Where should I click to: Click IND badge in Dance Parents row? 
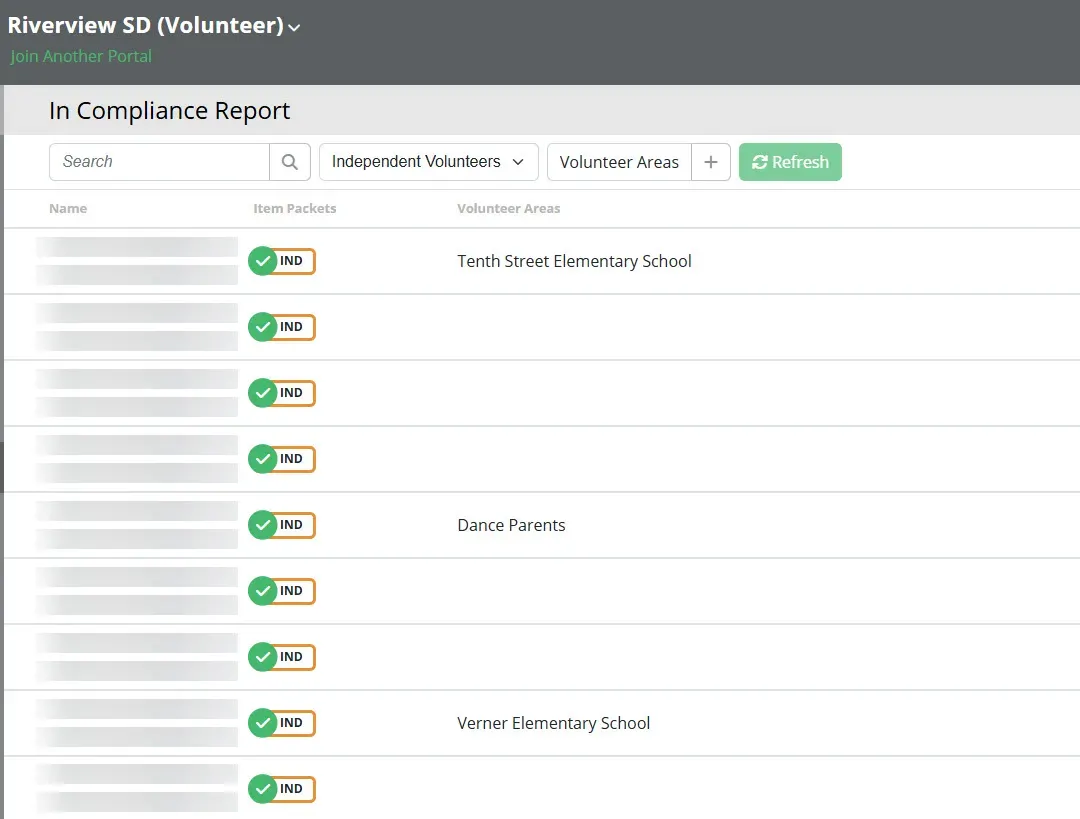[282, 525]
